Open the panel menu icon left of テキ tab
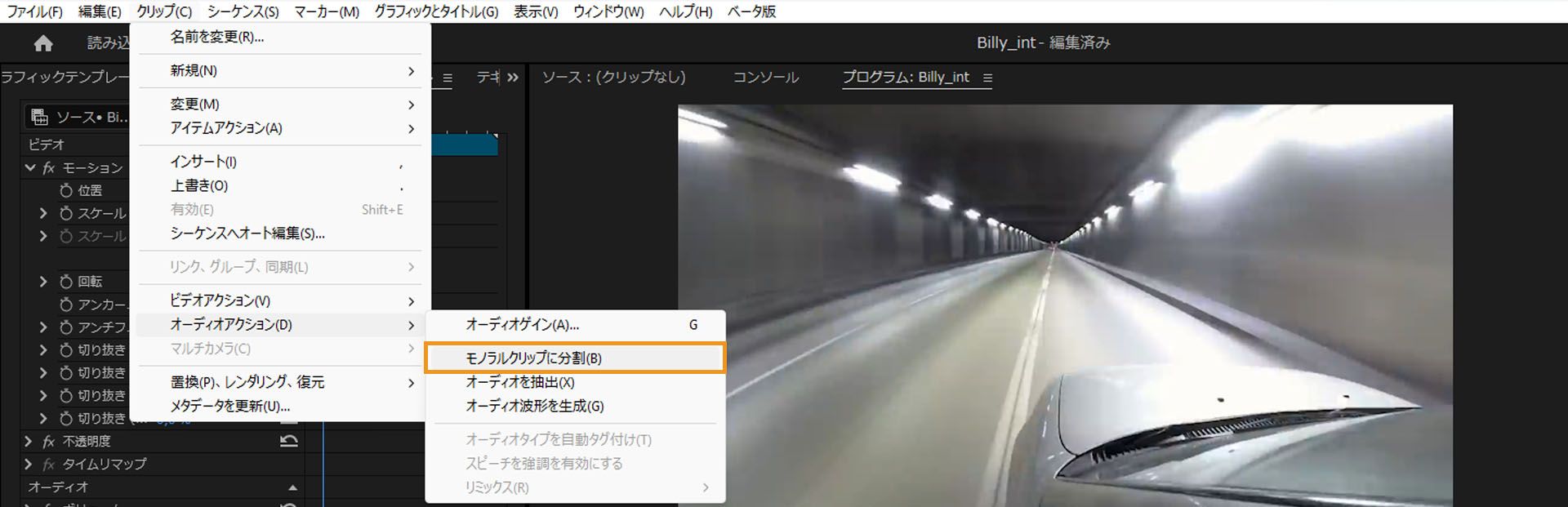The width and height of the screenshot is (1568, 507). pyautogui.click(x=448, y=78)
